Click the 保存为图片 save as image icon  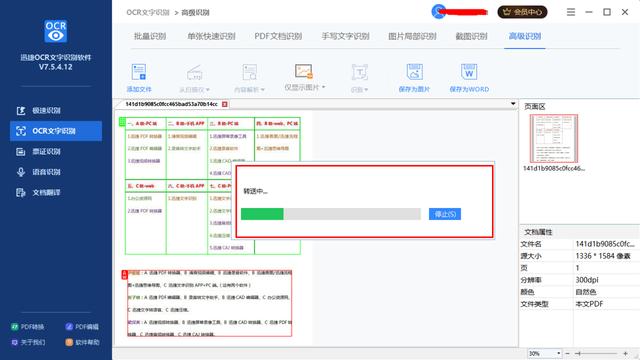point(414,78)
